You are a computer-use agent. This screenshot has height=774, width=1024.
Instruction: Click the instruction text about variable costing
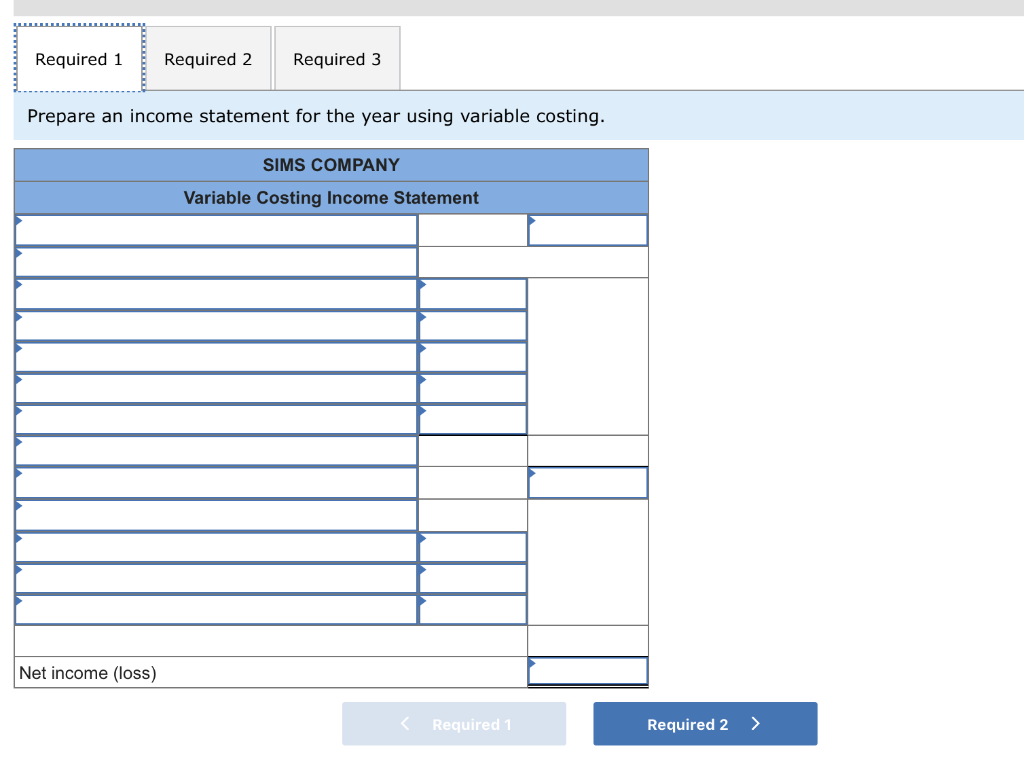[316, 116]
